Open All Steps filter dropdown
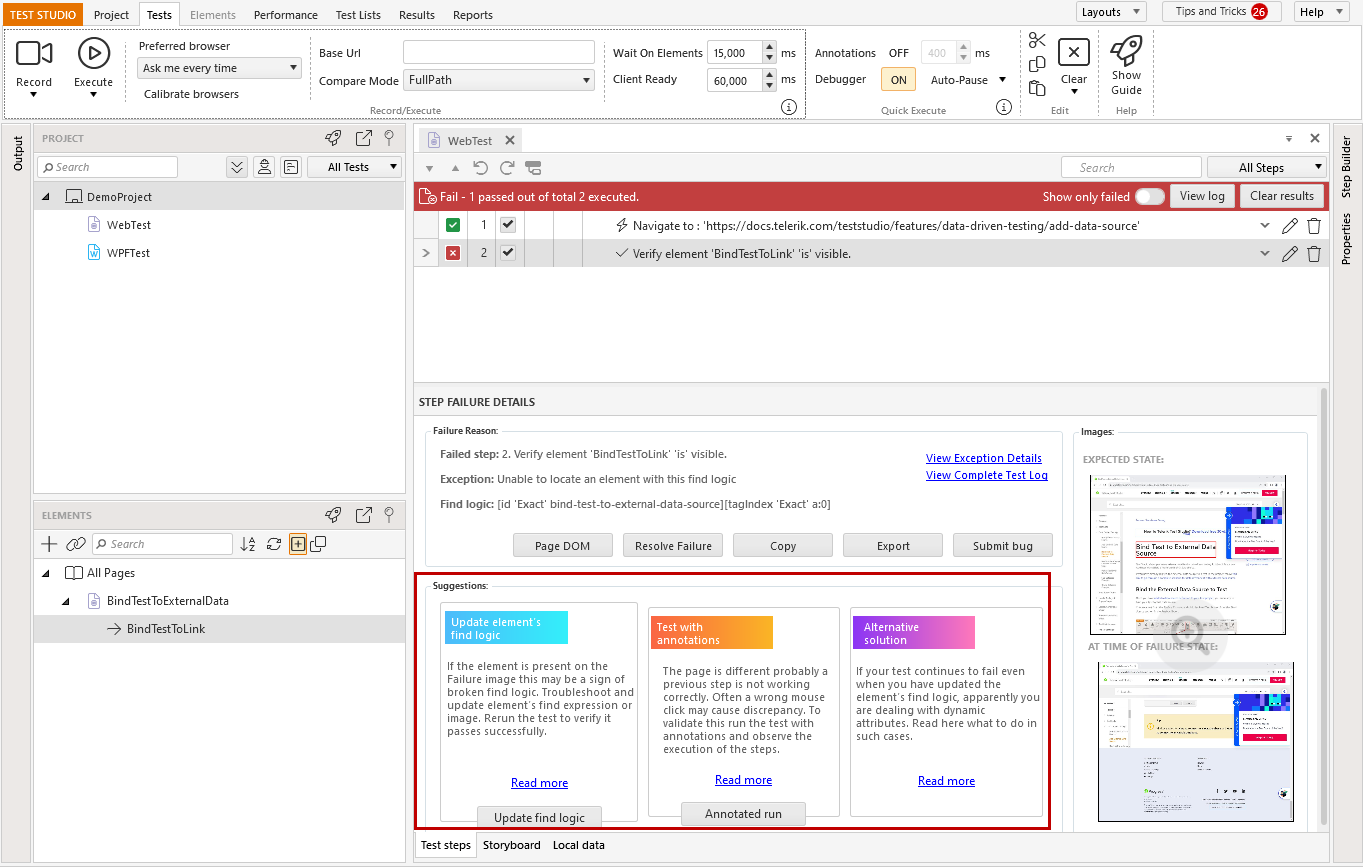The image size is (1363, 867). pos(1266,168)
